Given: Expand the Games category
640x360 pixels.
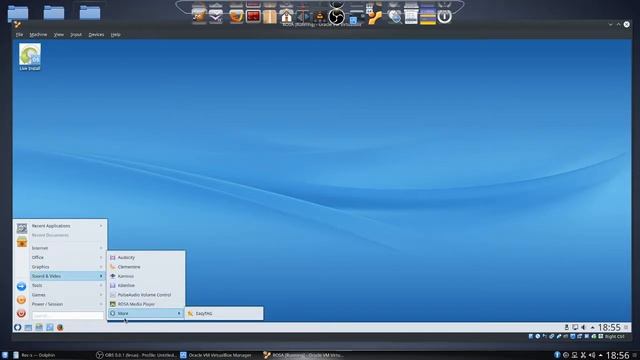Looking at the screenshot, I should [x=67, y=295].
